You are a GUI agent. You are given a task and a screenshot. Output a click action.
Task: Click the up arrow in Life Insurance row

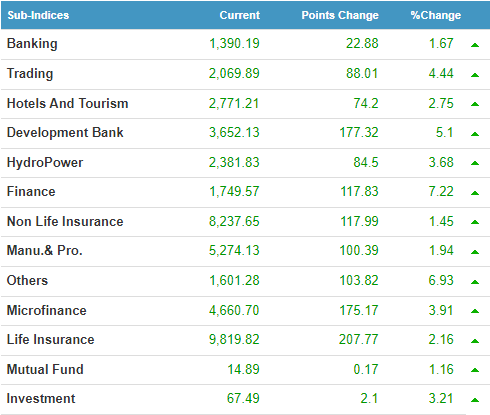475,341
